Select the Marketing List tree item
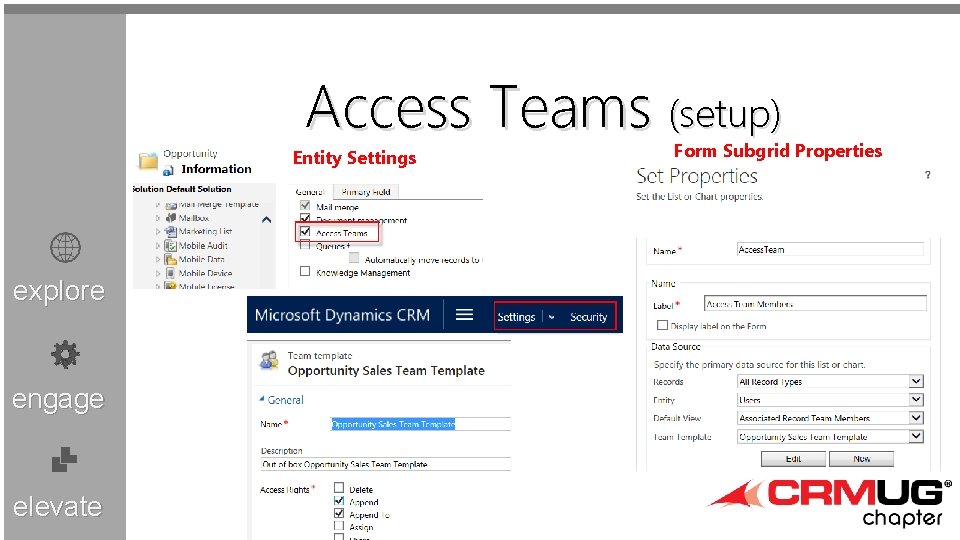Image resolution: width=960 pixels, height=540 pixels. [205, 231]
